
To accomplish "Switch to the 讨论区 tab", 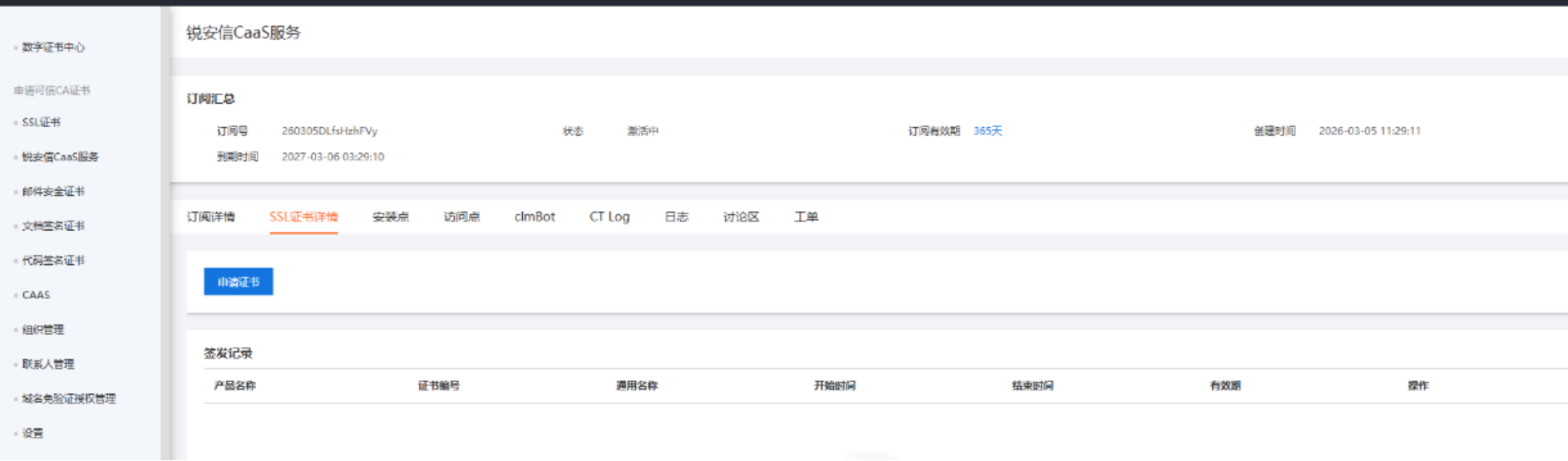I will coord(741,217).
